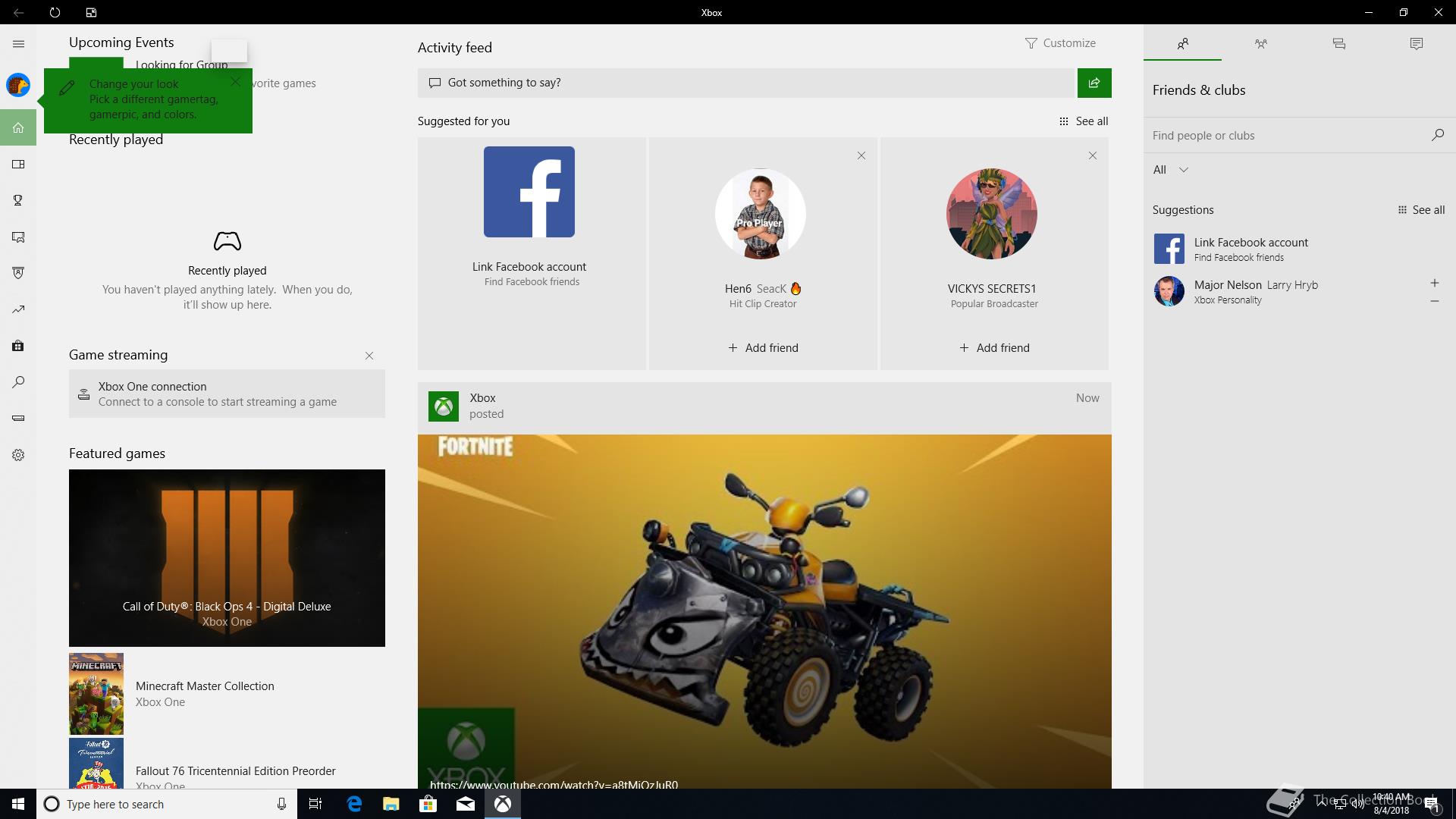Click the fit-to-window icon in title bar
This screenshot has width=1456, height=819.
pos(91,12)
